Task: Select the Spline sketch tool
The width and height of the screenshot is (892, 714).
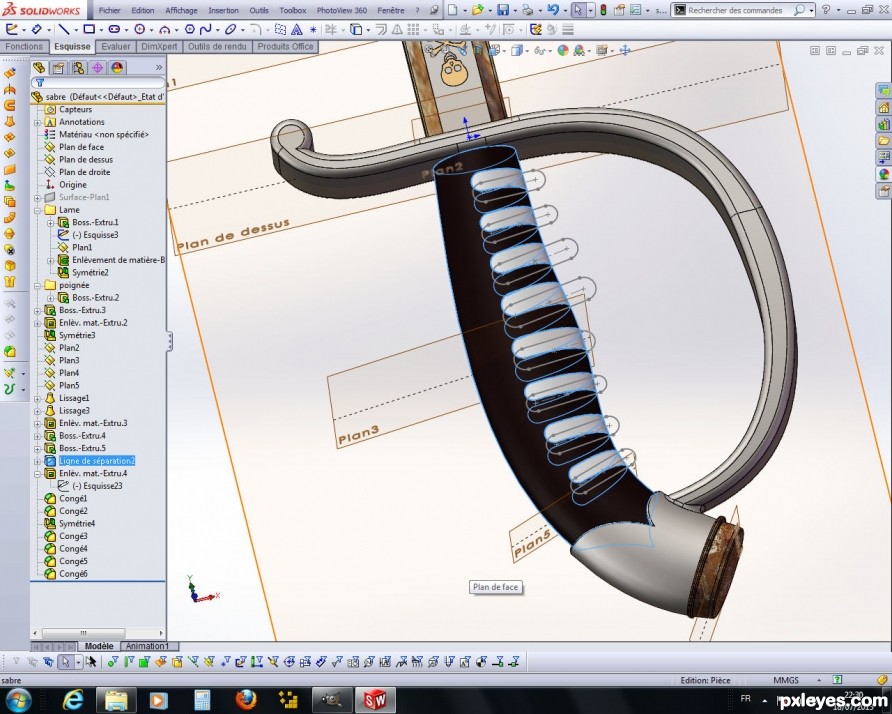Action: [x=205, y=29]
